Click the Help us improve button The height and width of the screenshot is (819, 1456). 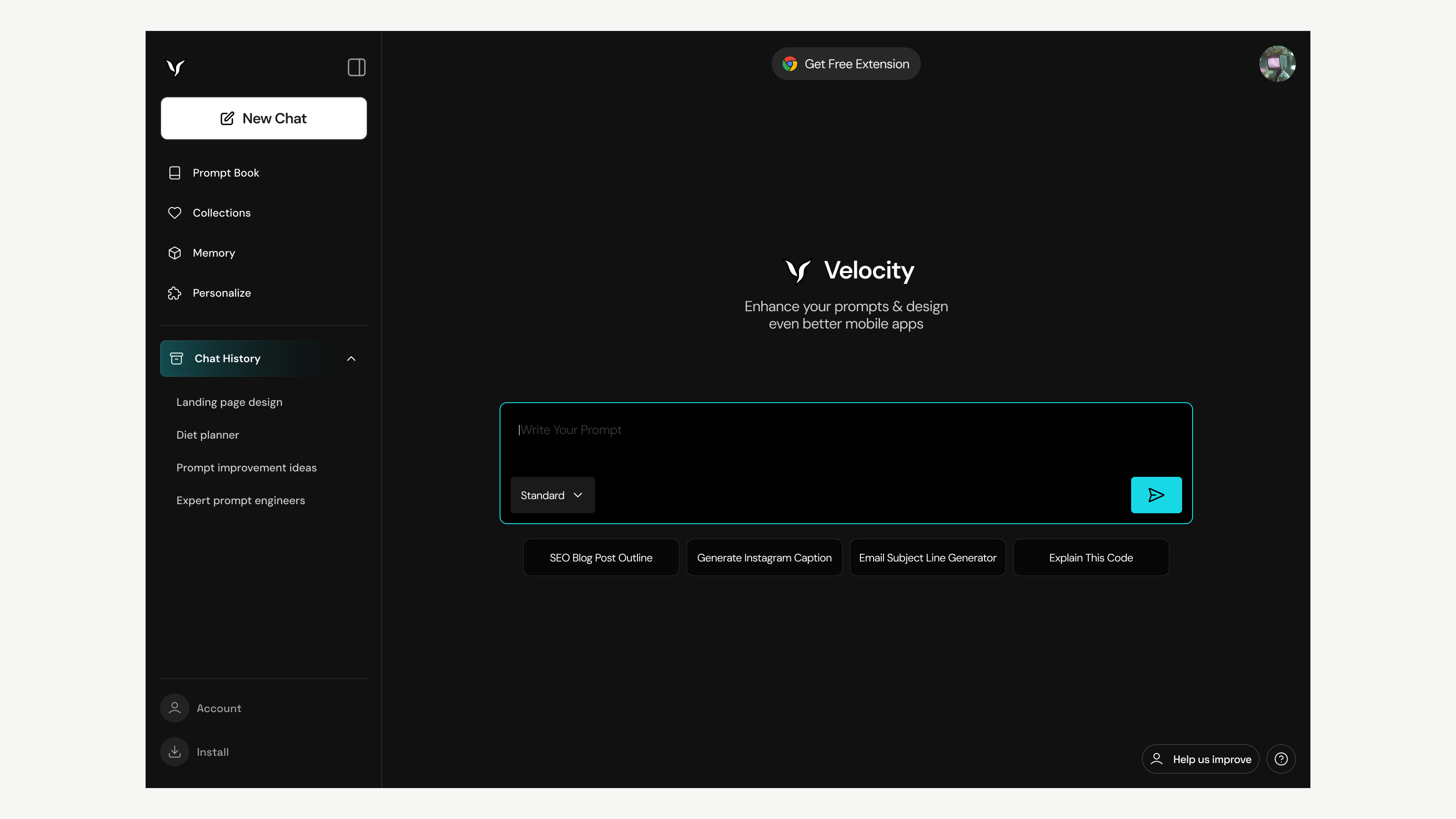coord(1201,758)
